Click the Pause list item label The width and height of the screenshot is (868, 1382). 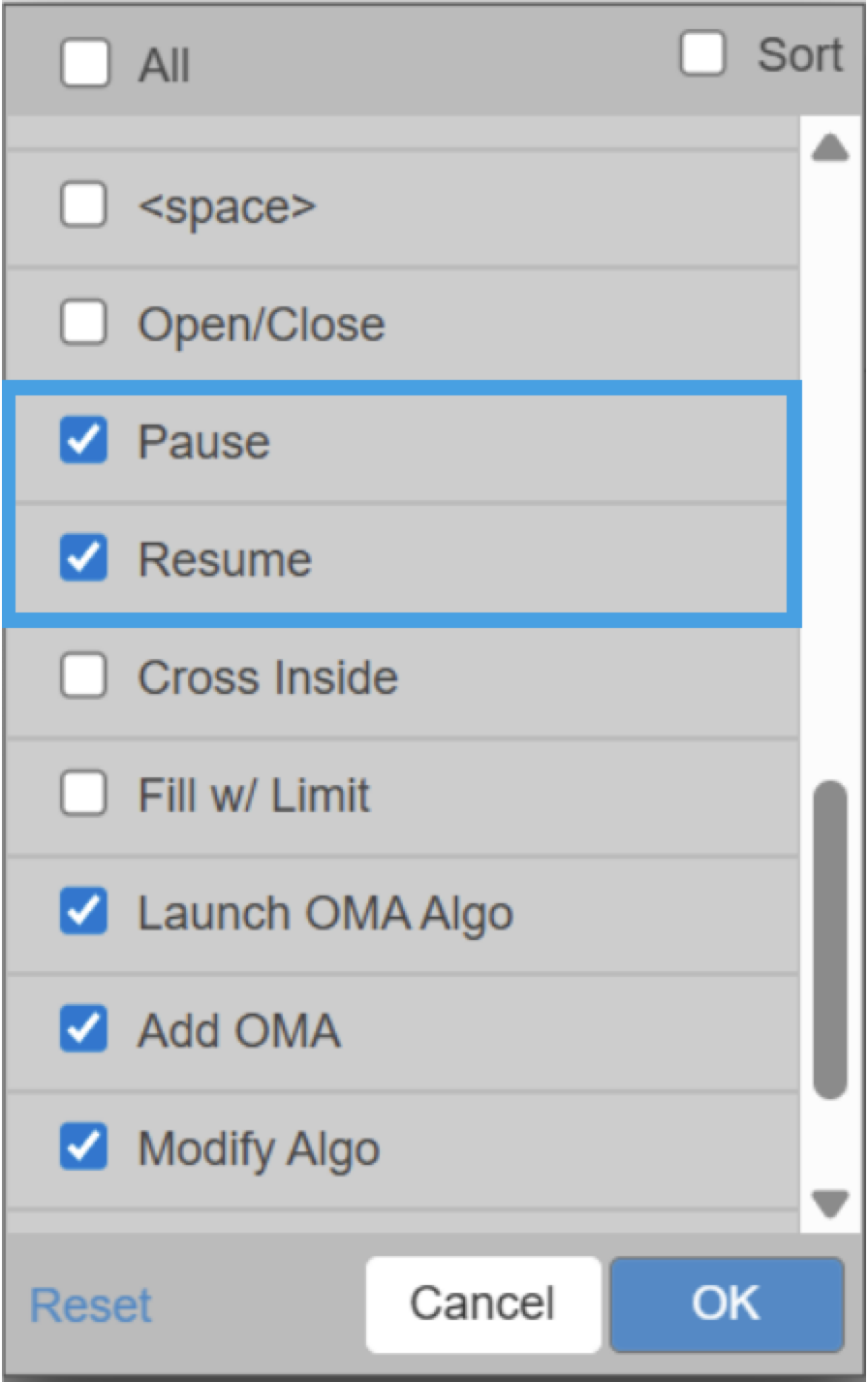[x=203, y=442]
